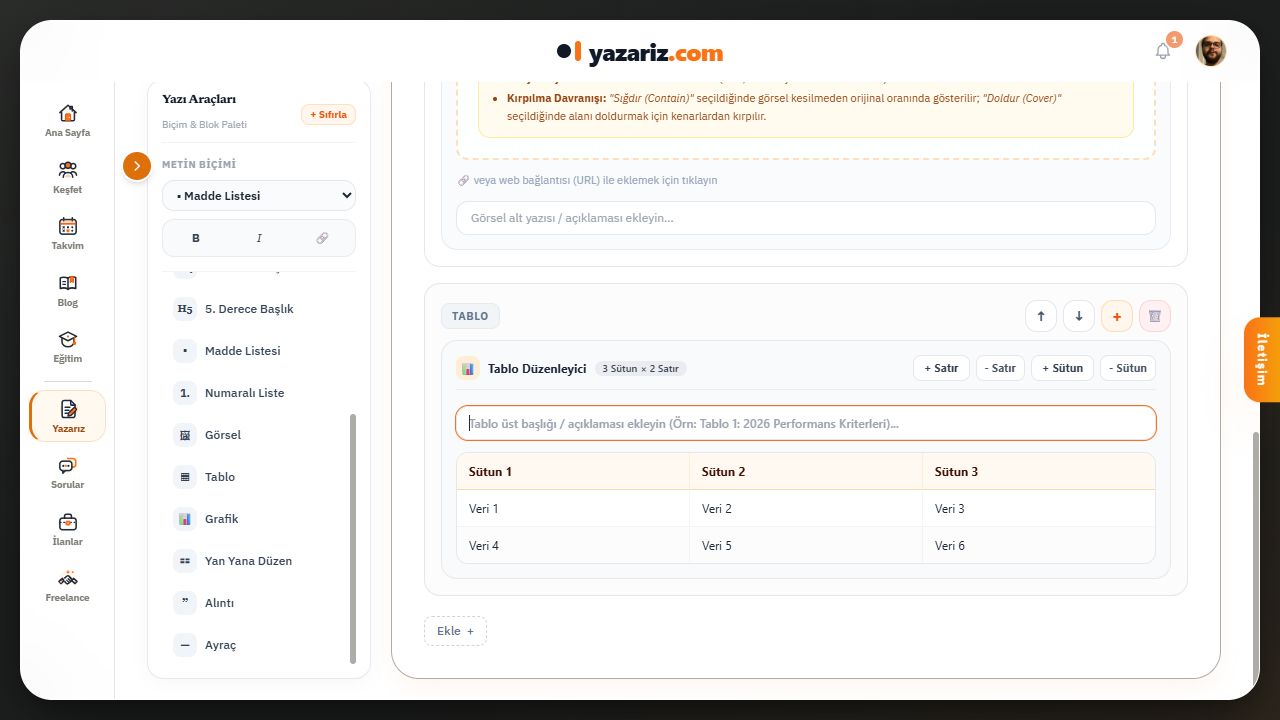Expand sidebar with orange chevron button

137,166
